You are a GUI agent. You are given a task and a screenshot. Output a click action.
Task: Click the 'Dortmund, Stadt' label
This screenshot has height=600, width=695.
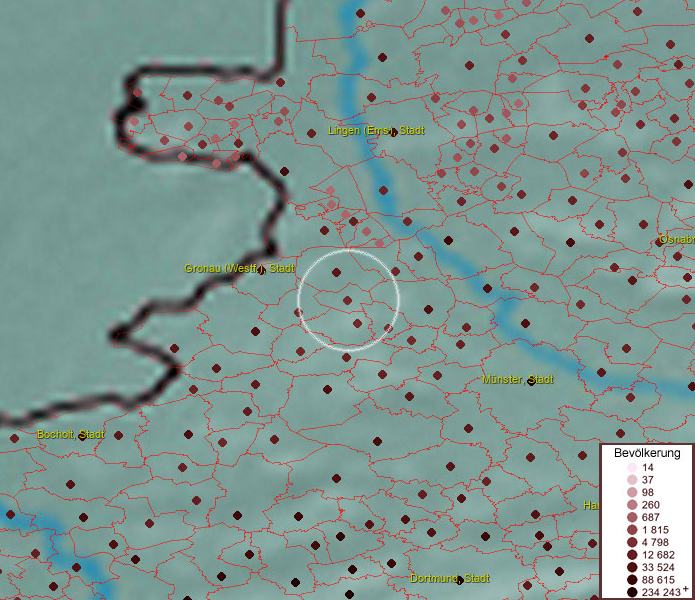(x=450, y=578)
